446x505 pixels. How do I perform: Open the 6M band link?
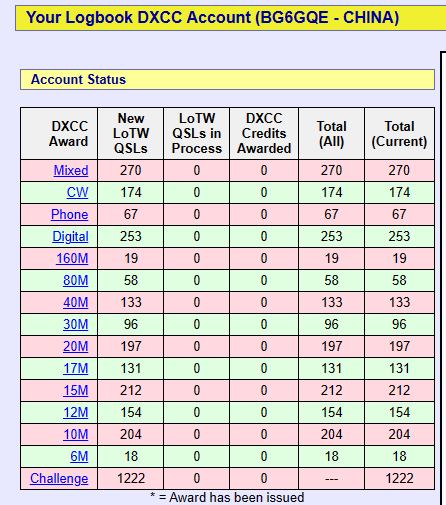(x=79, y=456)
